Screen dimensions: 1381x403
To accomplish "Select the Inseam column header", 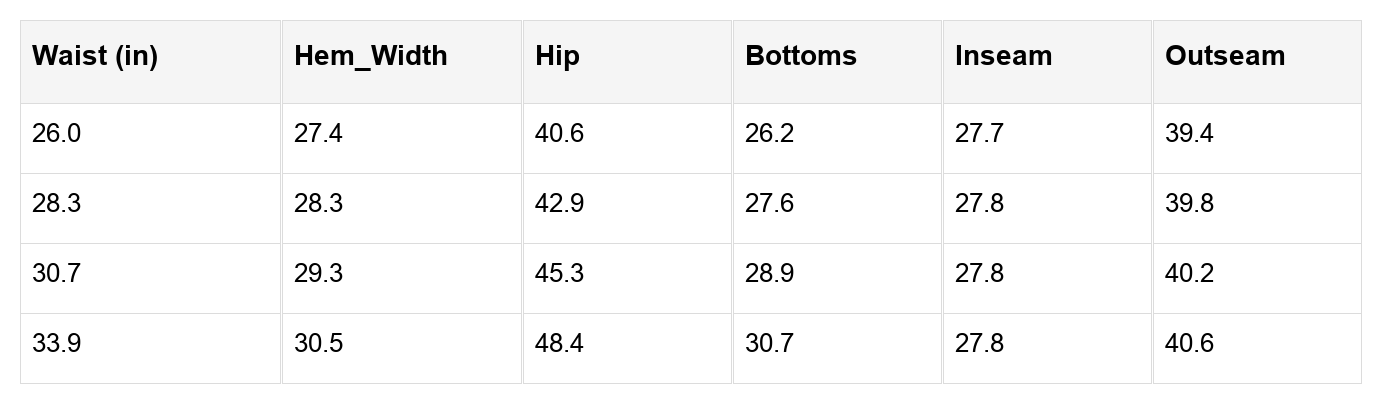I will click(x=1003, y=56).
